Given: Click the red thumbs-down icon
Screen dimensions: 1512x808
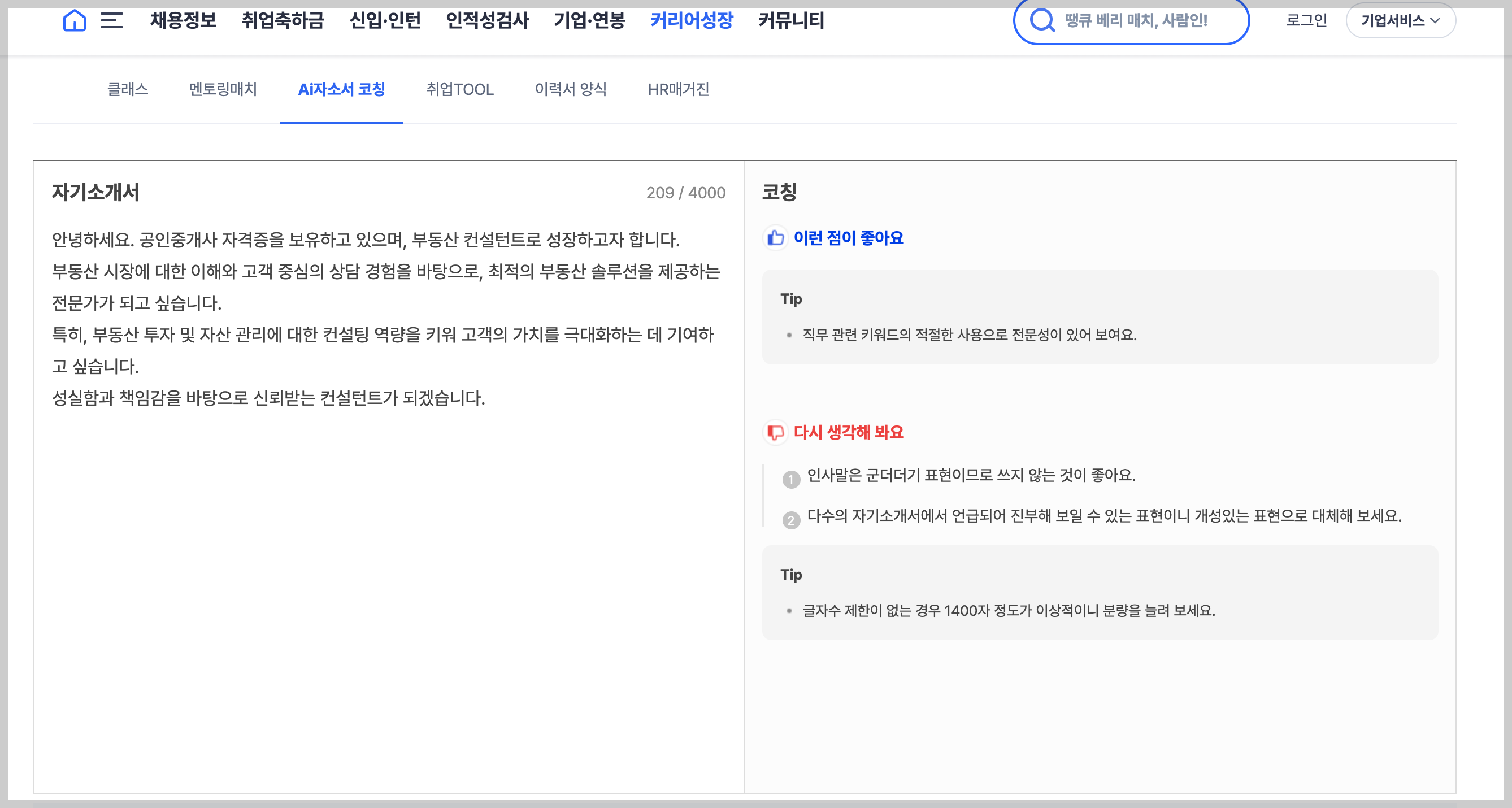Looking at the screenshot, I should coord(775,432).
